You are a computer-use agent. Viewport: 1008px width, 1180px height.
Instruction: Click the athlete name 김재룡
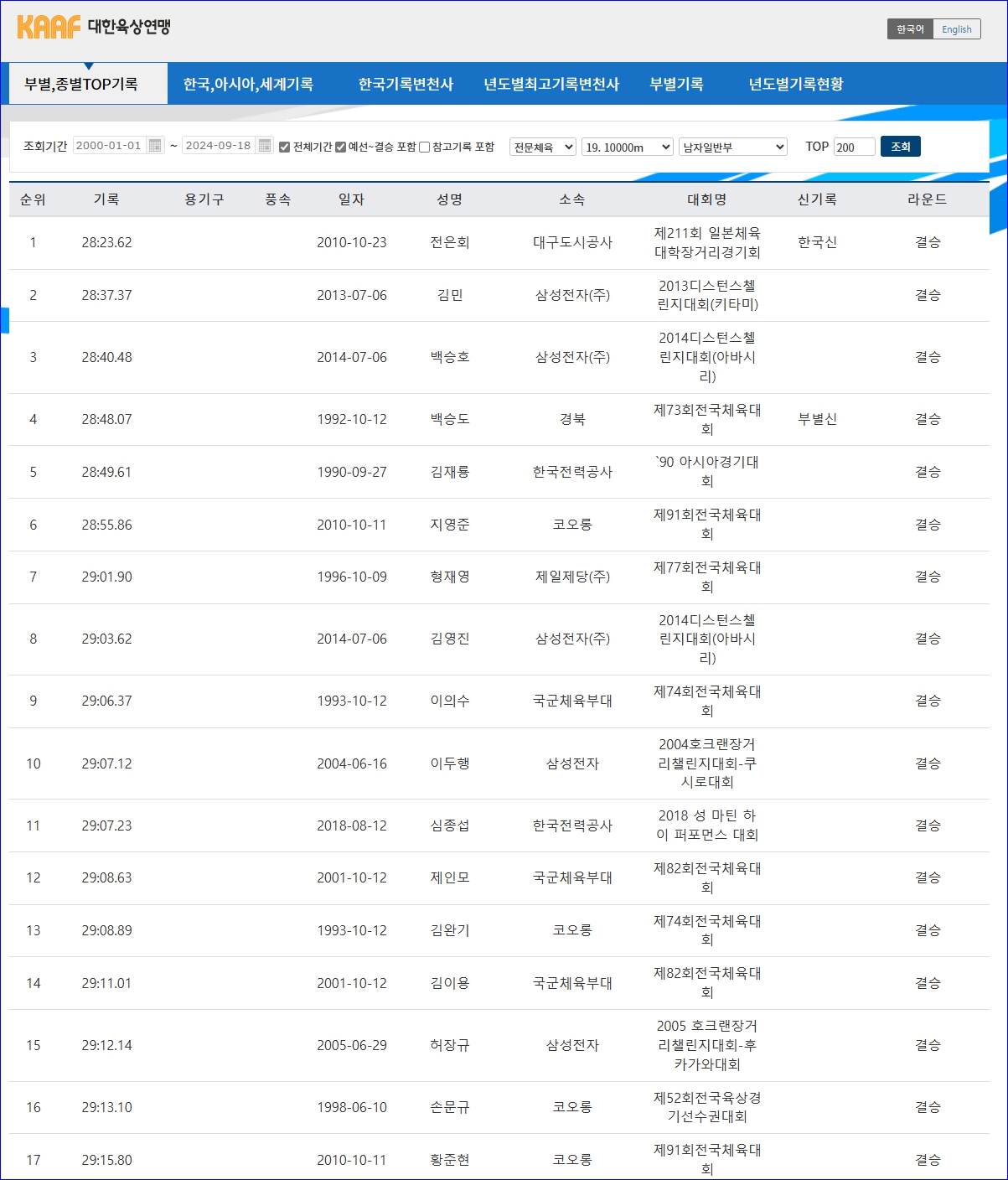tap(450, 473)
